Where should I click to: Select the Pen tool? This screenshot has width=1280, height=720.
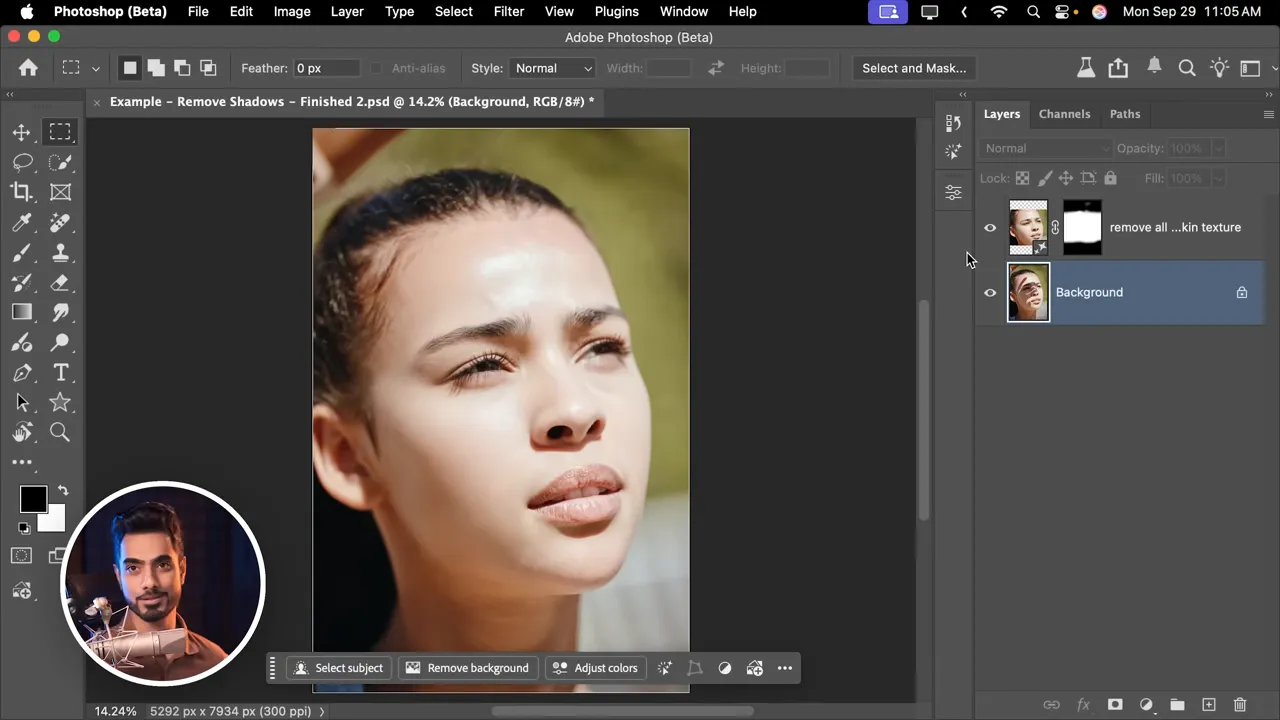(x=21, y=372)
